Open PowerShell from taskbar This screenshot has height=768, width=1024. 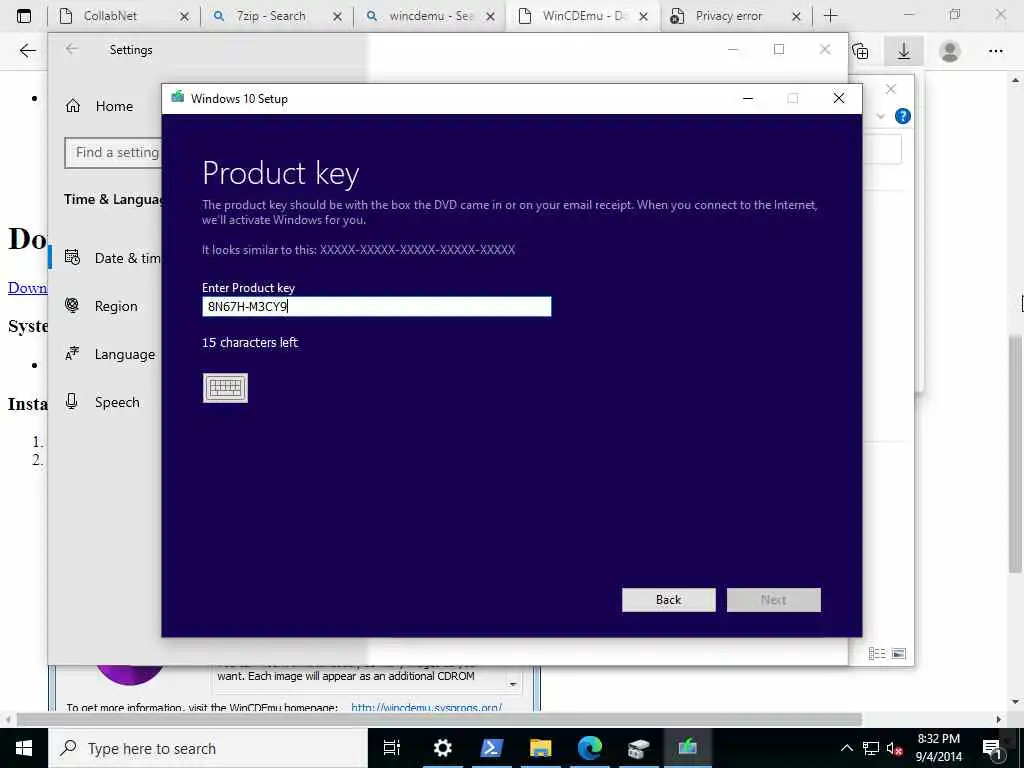click(491, 748)
